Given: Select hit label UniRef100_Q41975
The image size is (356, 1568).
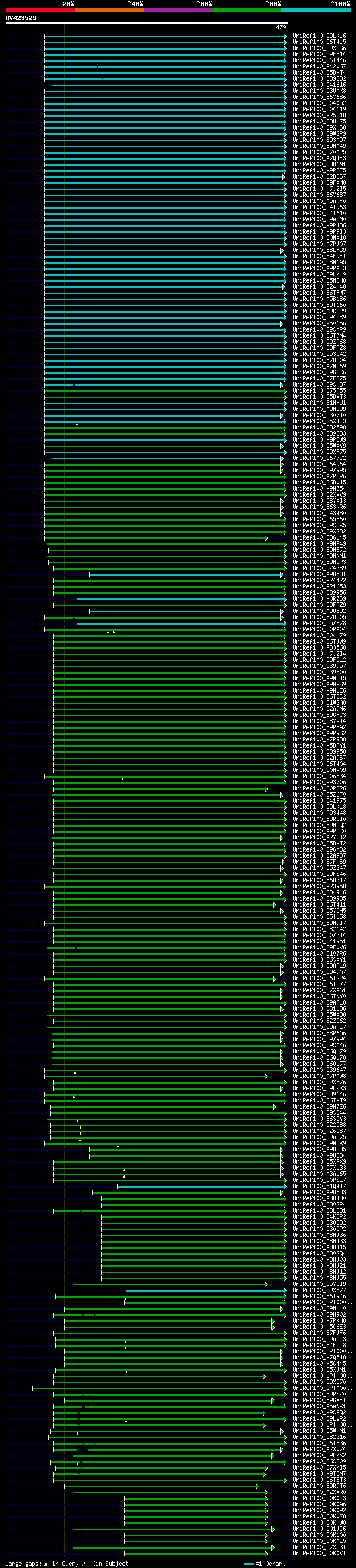Looking at the screenshot, I should 319,800.
